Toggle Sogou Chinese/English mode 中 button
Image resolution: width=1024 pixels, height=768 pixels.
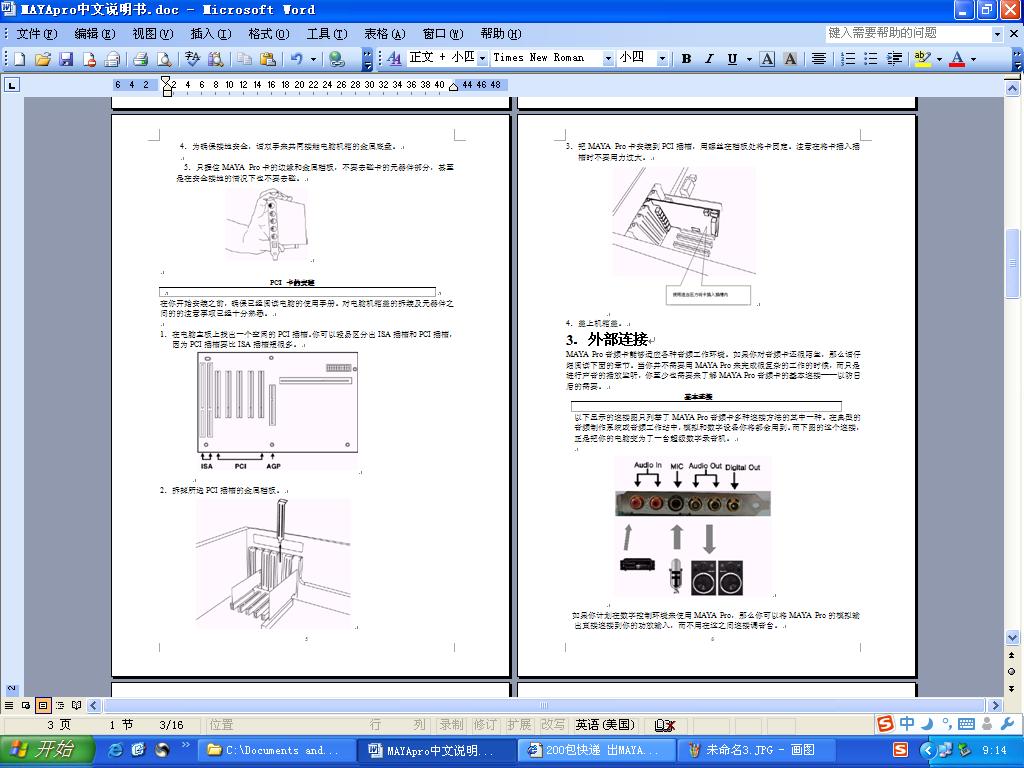click(x=907, y=724)
